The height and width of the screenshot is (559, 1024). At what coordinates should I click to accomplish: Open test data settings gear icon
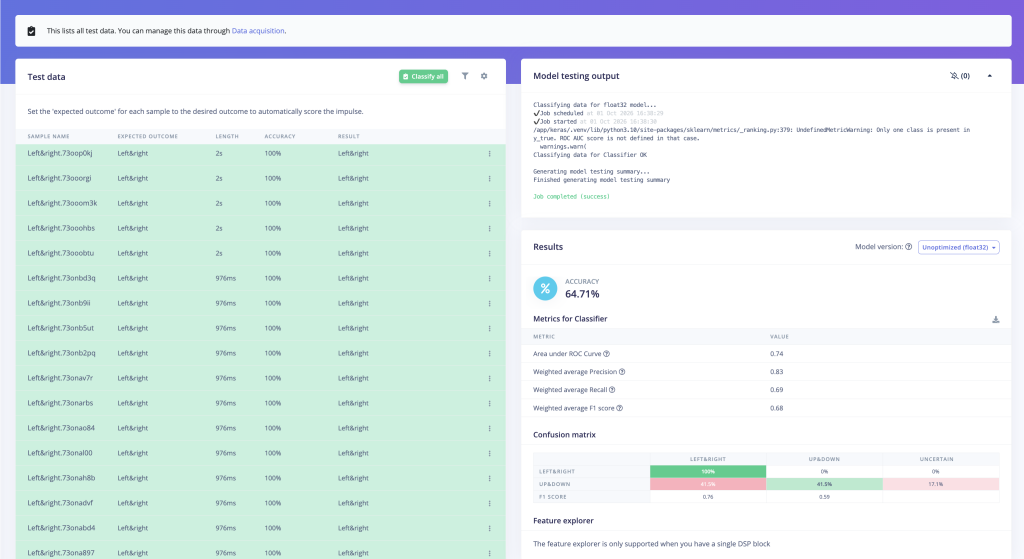point(484,76)
